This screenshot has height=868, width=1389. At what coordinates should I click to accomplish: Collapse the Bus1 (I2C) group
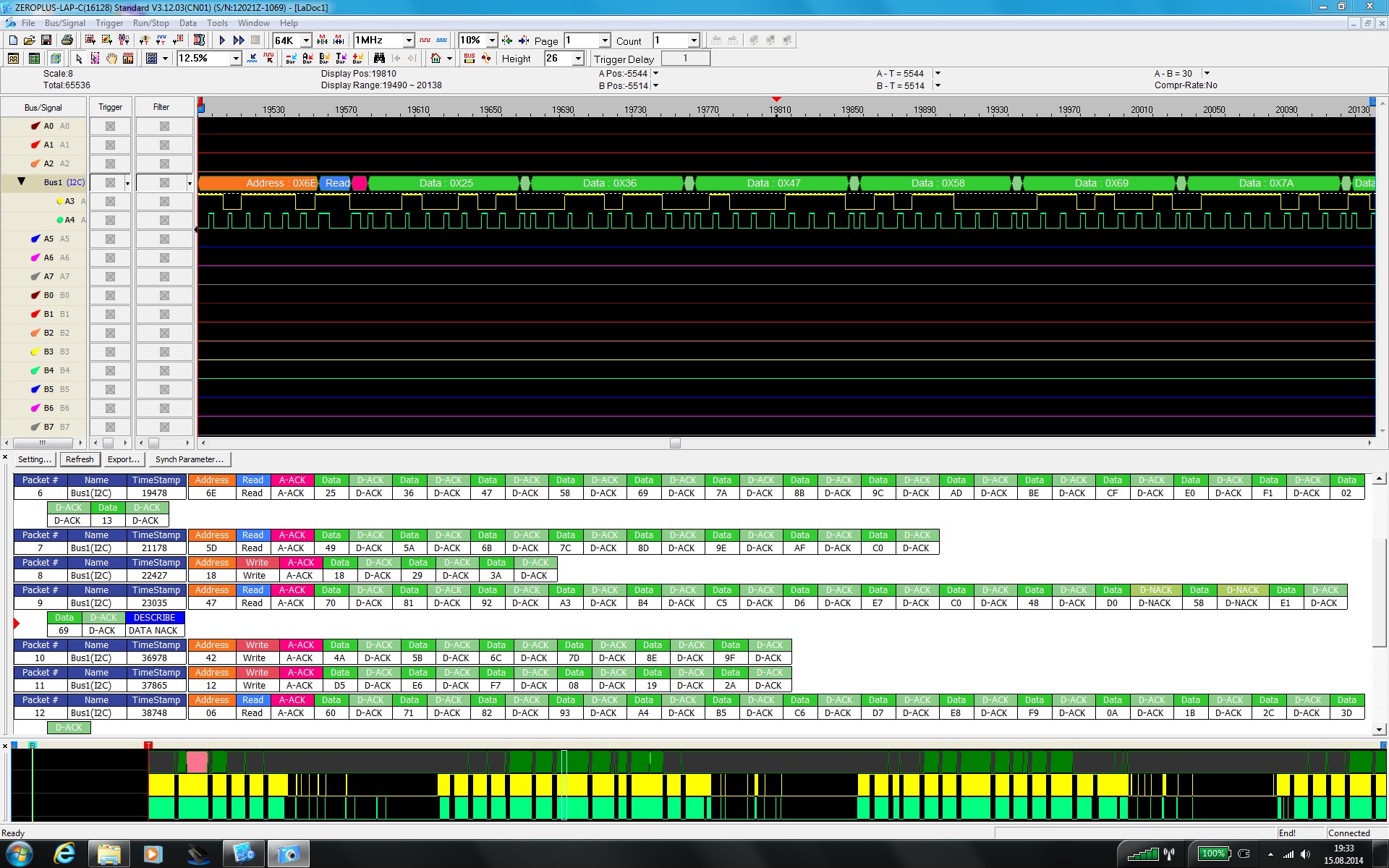click(x=21, y=182)
